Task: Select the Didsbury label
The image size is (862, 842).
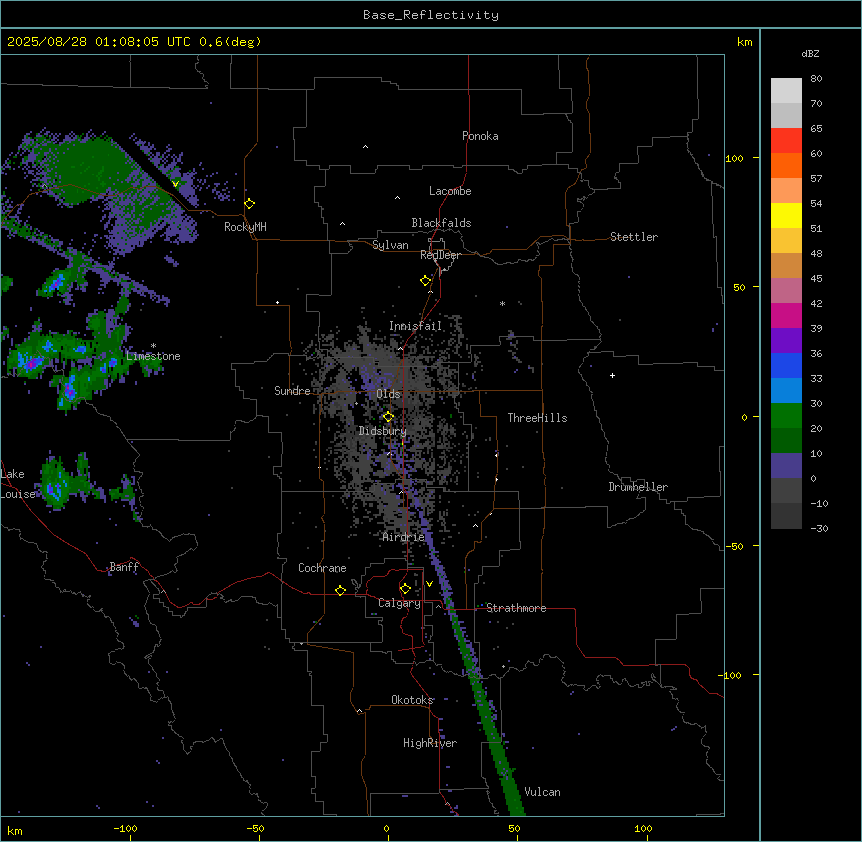Action: click(383, 431)
